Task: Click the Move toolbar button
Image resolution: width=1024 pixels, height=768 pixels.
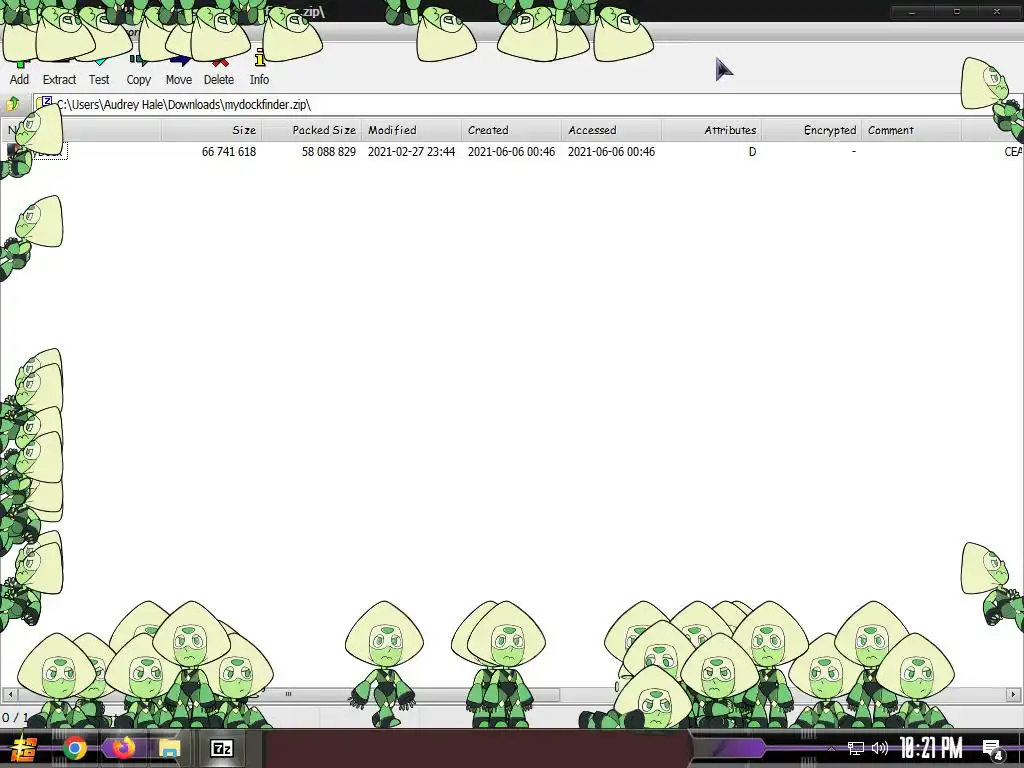Action: pyautogui.click(x=178, y=72)
